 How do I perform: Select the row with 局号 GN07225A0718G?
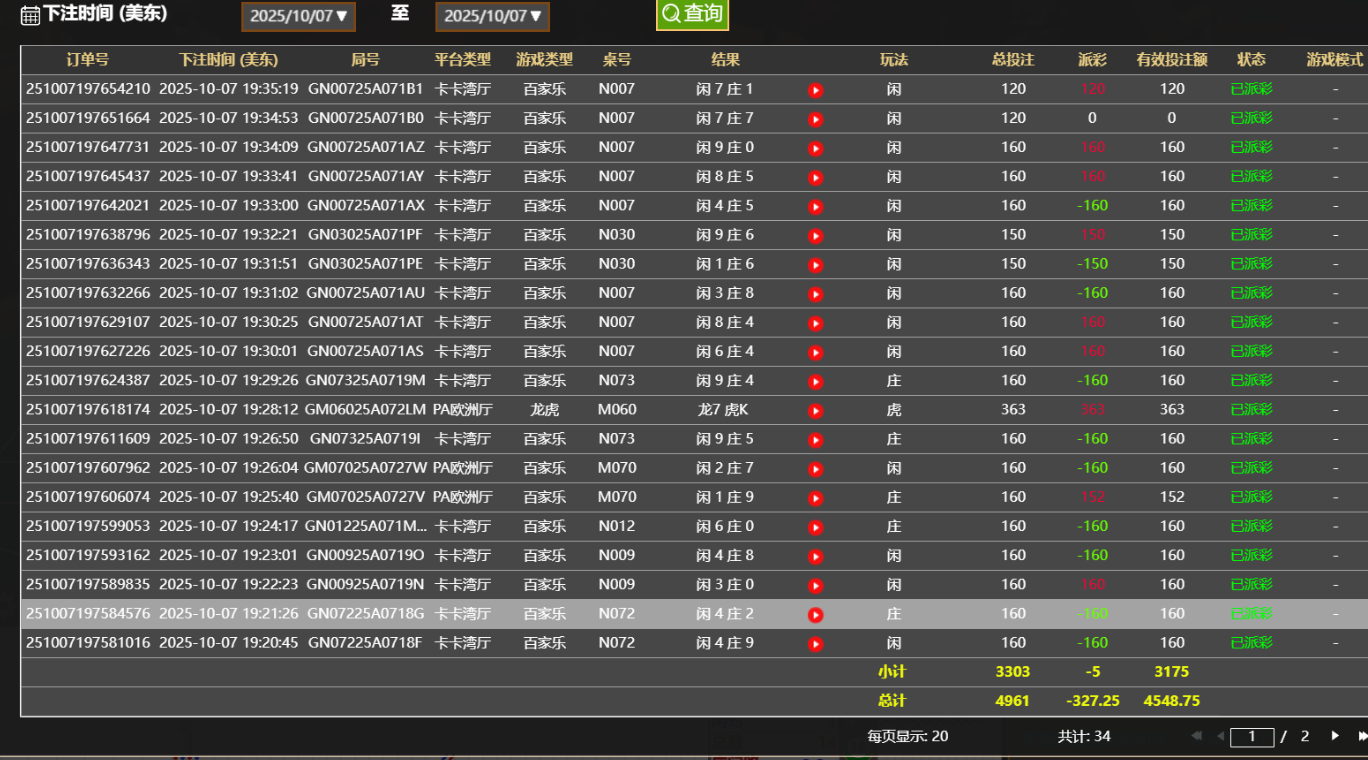click(365, 614)
